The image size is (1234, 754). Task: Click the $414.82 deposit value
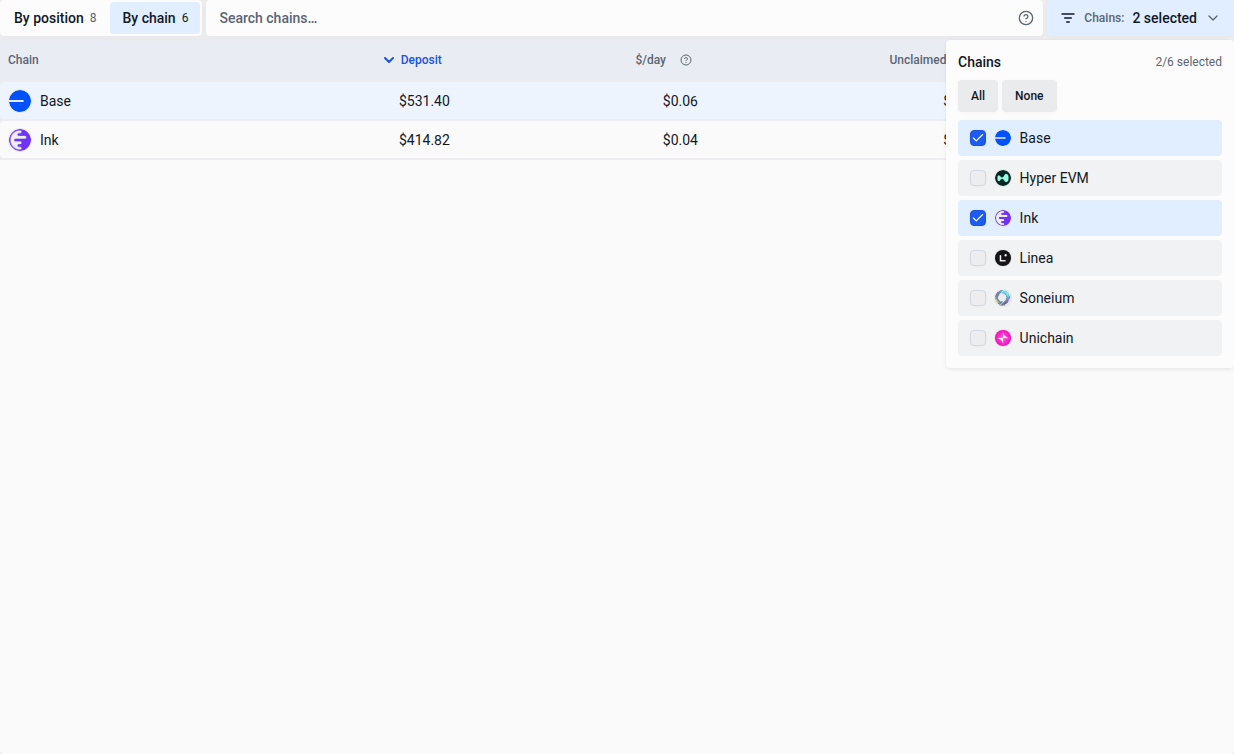pyautogui.click(x=424, y=140)
